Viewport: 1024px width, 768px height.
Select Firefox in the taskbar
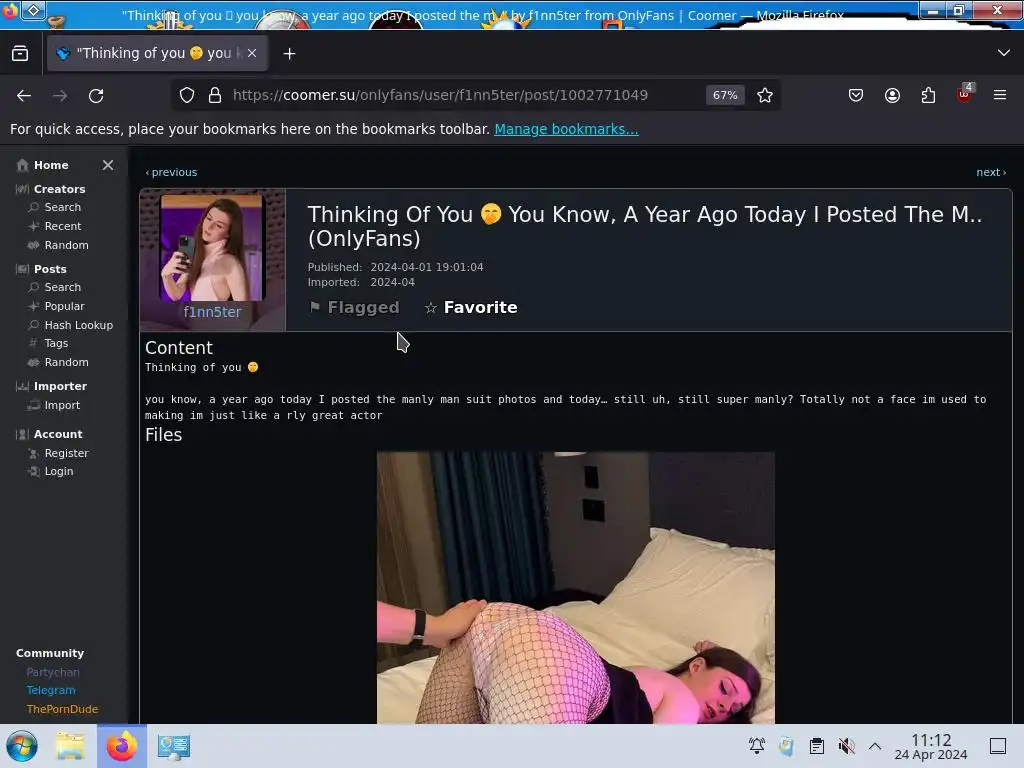[122, 746]
